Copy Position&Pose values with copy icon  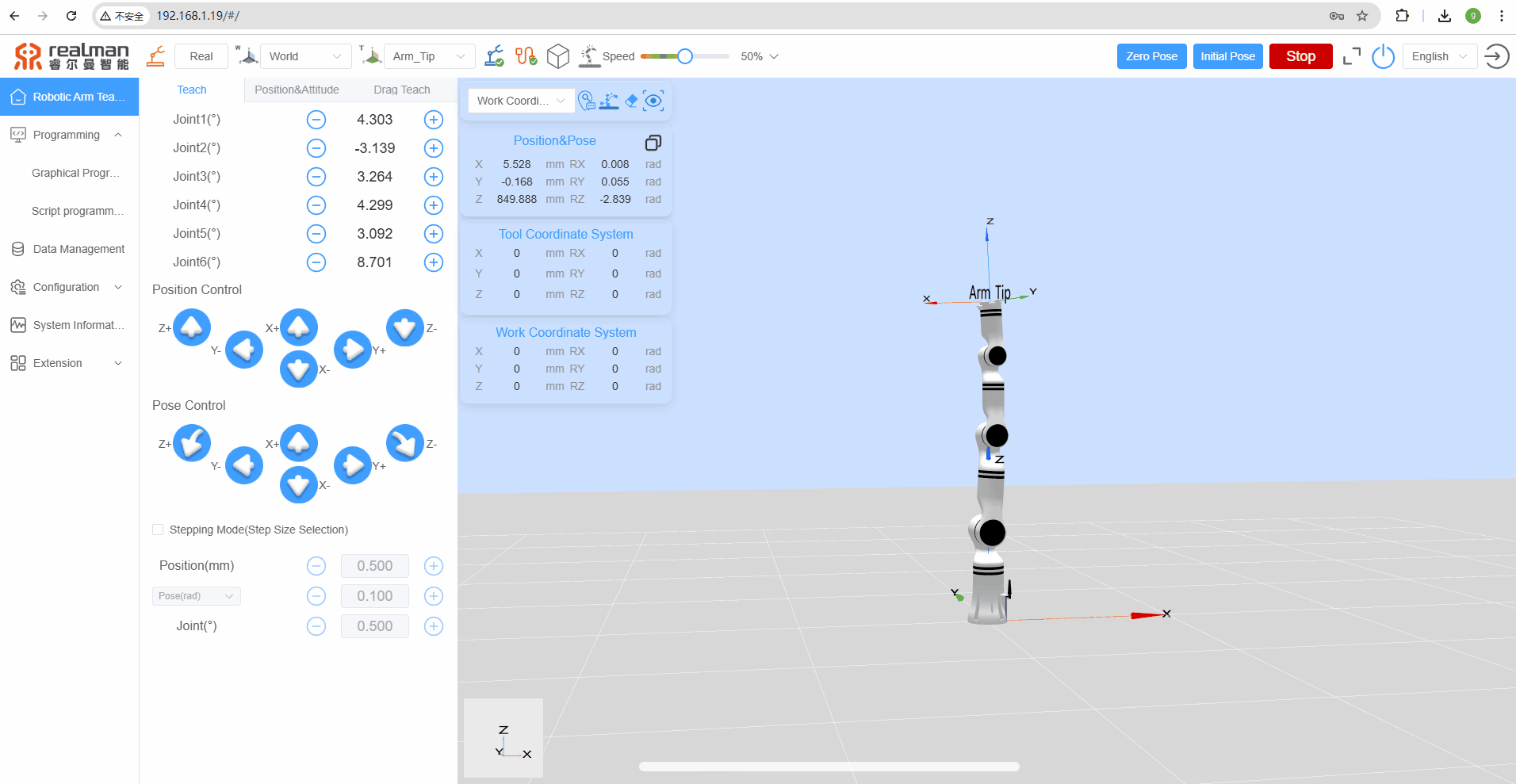[653, 143]
